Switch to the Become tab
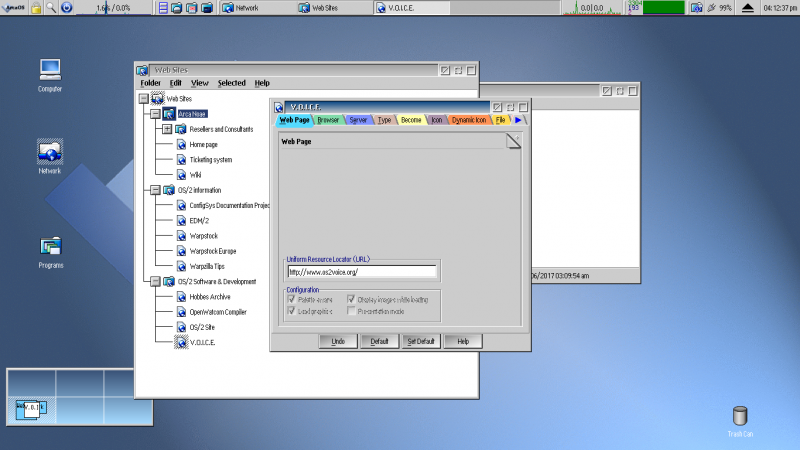Image resolution: width=800 pixels, height=450 pixels. point(411,120)
